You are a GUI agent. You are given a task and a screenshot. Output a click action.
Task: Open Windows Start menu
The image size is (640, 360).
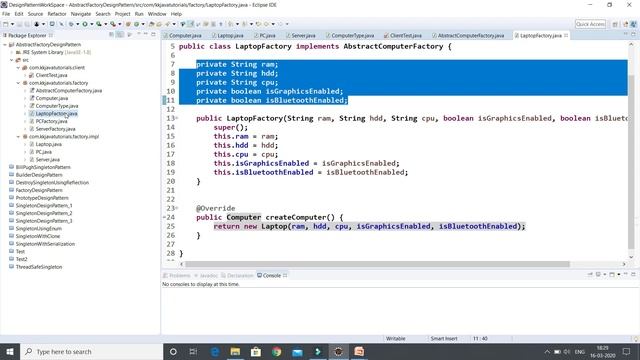(10, 351)
